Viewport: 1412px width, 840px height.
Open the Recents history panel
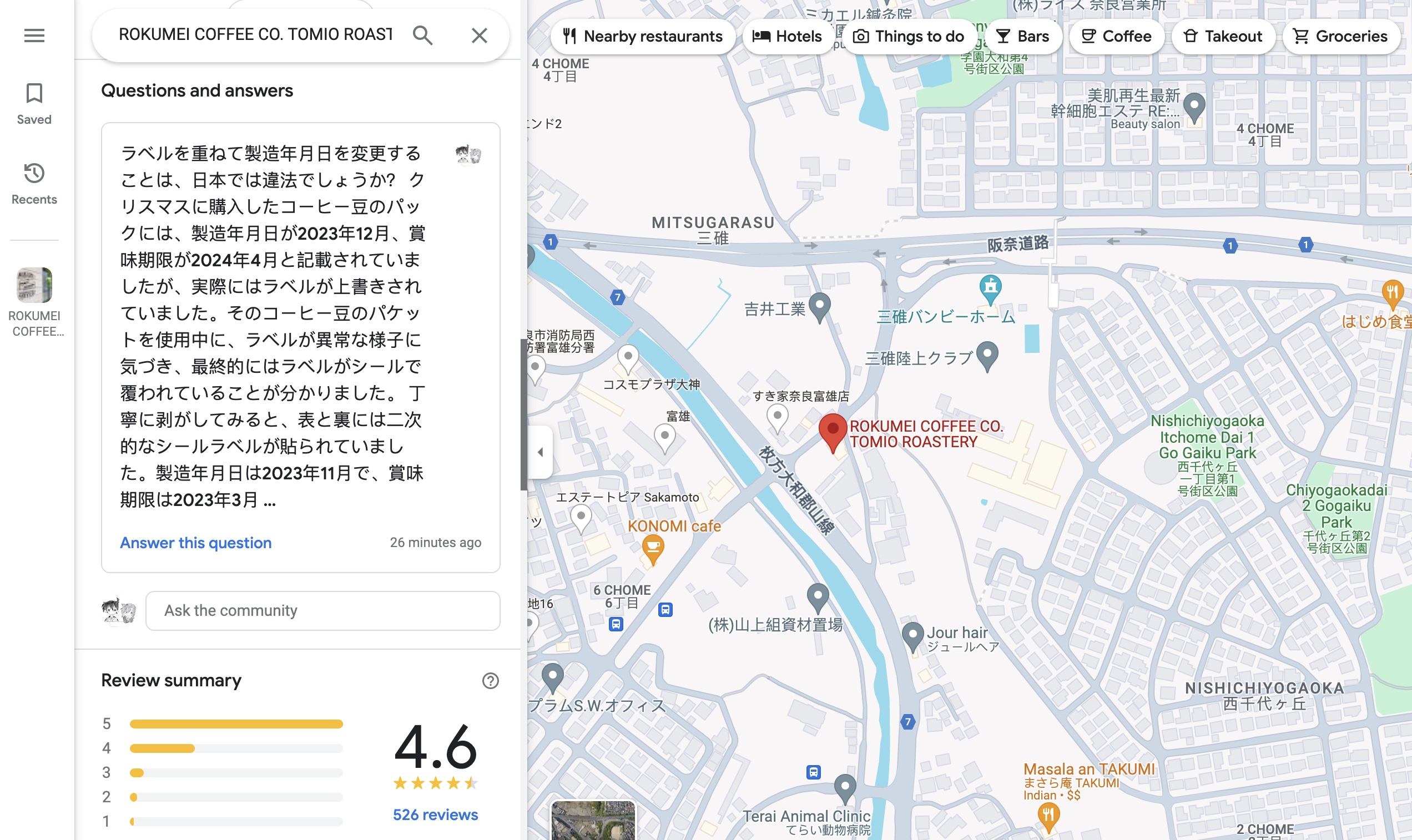pos(34,184)
